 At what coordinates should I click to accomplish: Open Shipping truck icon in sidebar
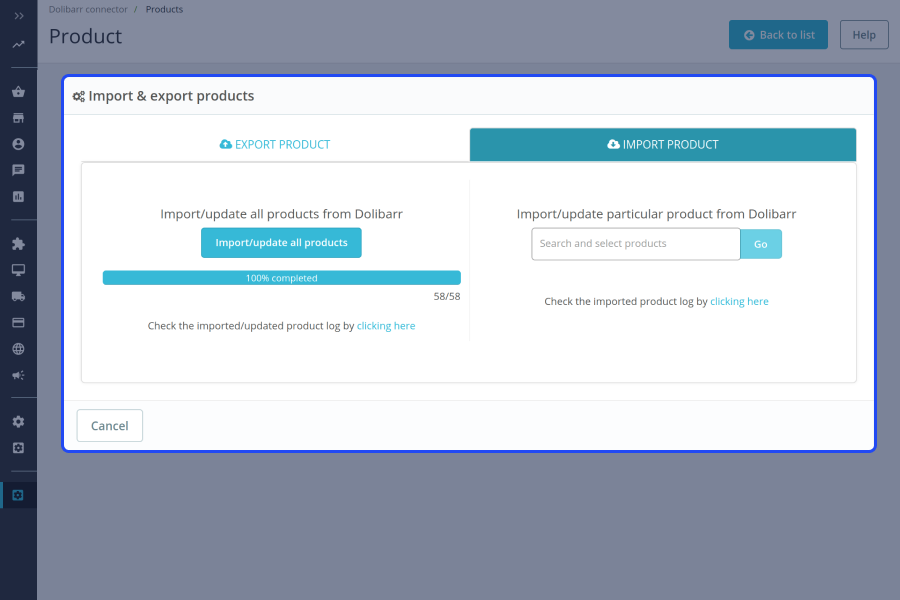click(x=18, y=296)
